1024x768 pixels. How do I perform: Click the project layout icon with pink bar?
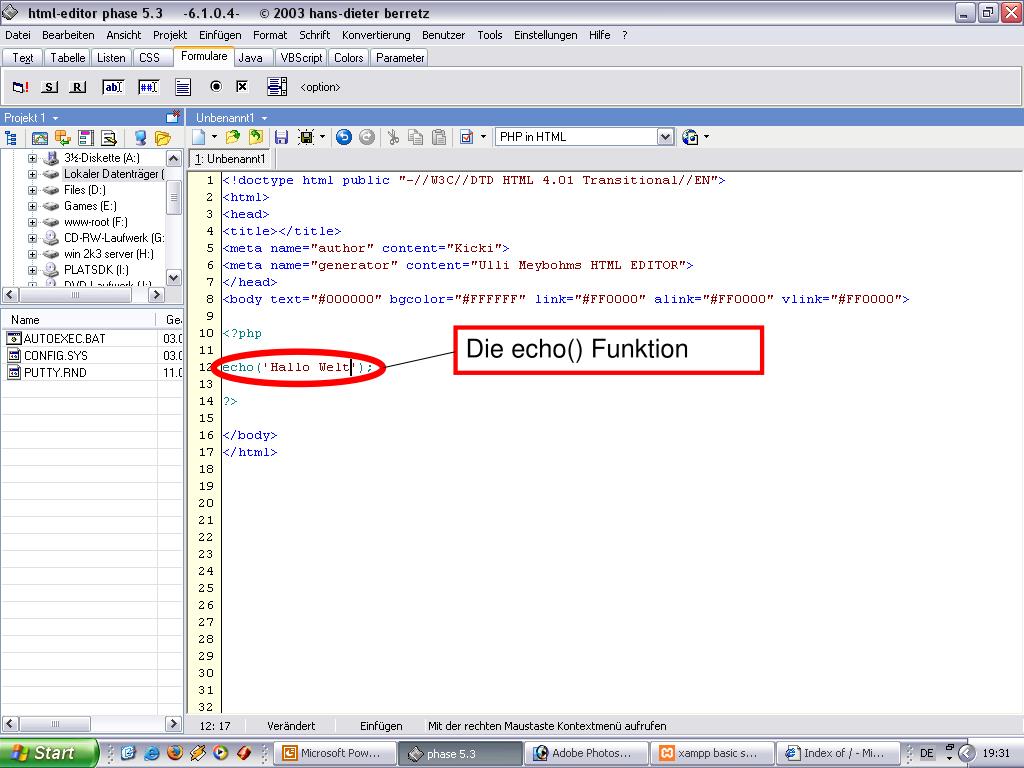pyautogui.click(x=86, y=138)
